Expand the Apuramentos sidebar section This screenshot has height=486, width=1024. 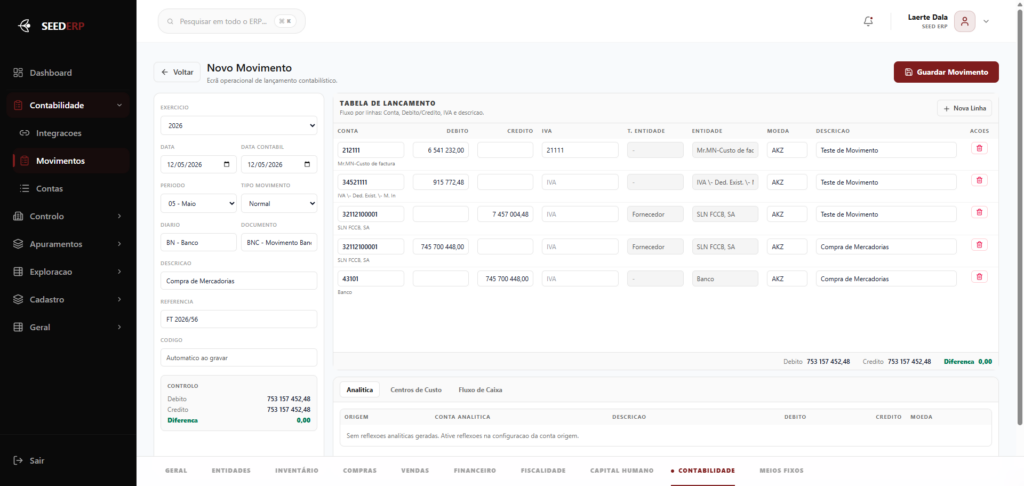pyautogui.click(x=120, y=244)
